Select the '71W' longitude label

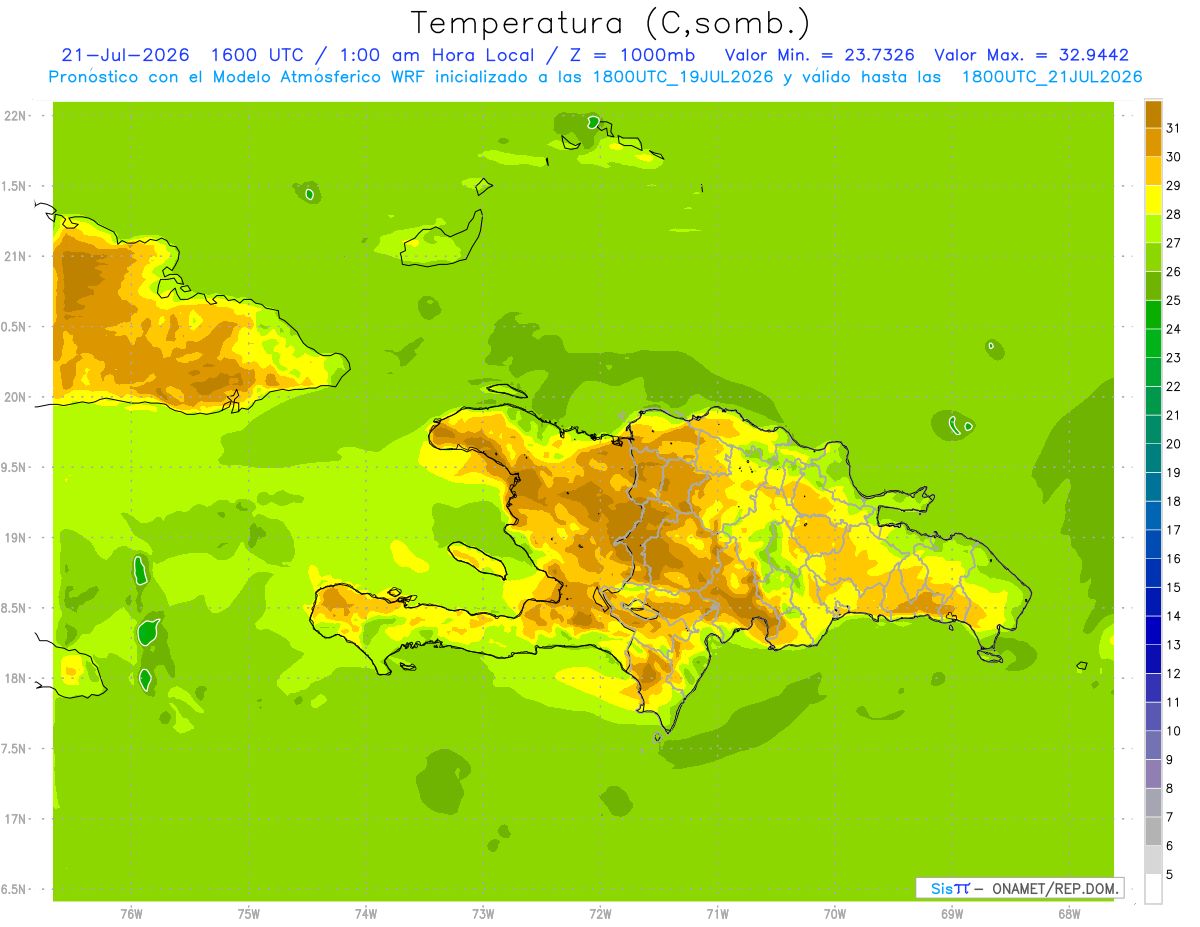pyautogui.click(x=717, y=913)
